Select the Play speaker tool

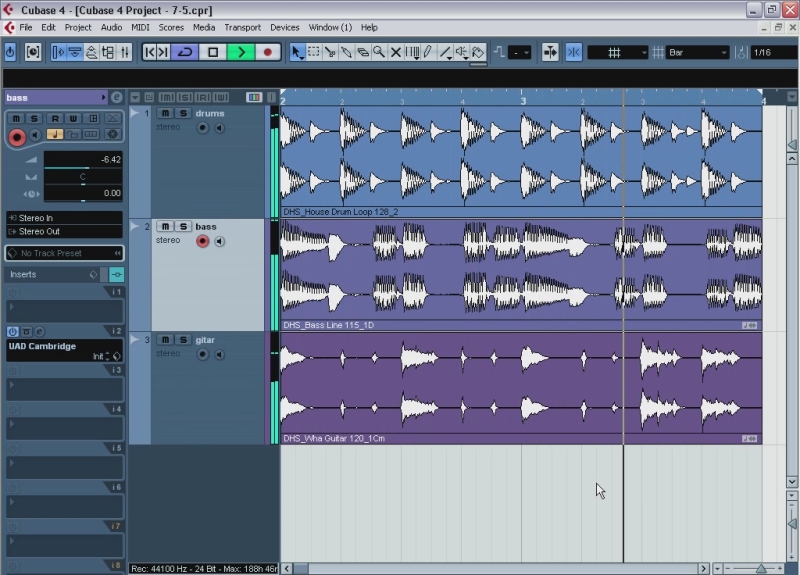461,52
